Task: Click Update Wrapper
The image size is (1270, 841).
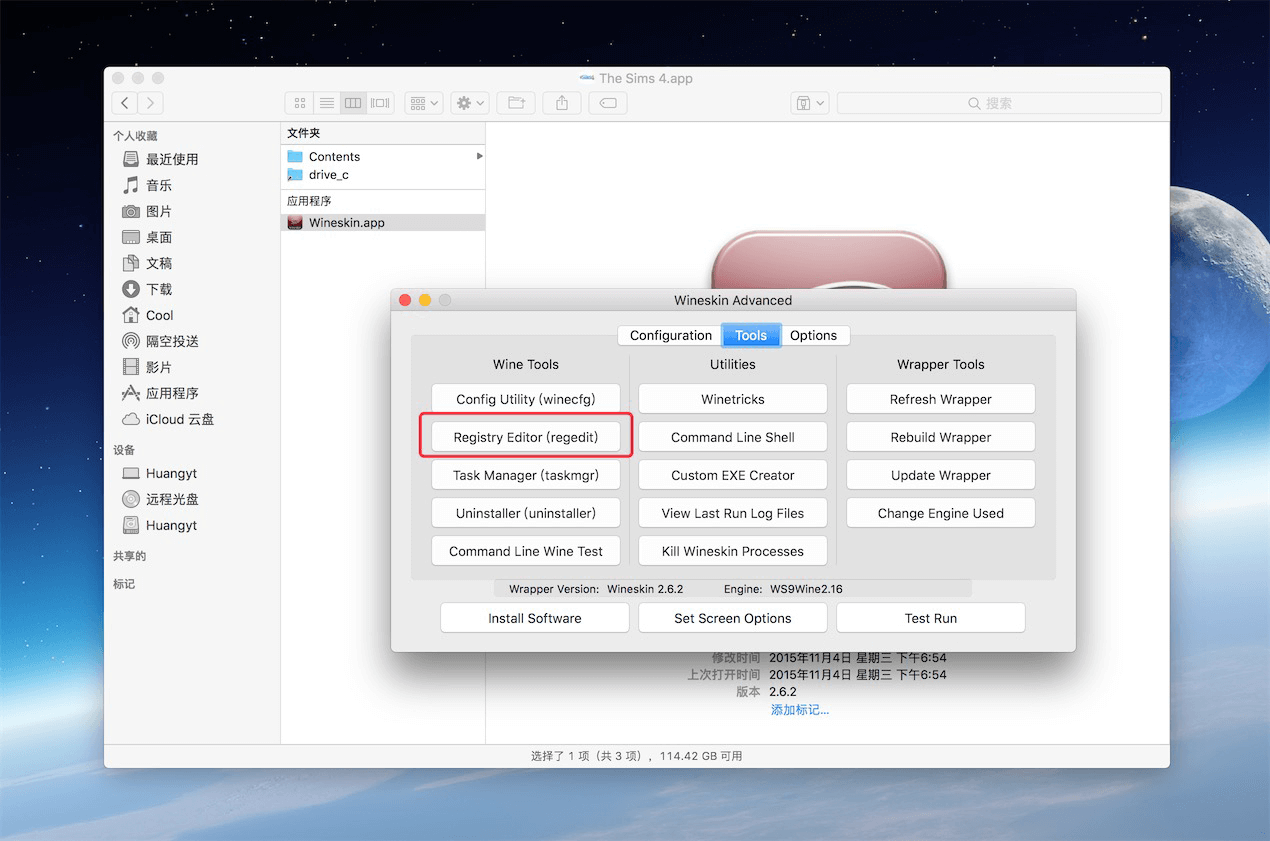Action: [941, 475]
